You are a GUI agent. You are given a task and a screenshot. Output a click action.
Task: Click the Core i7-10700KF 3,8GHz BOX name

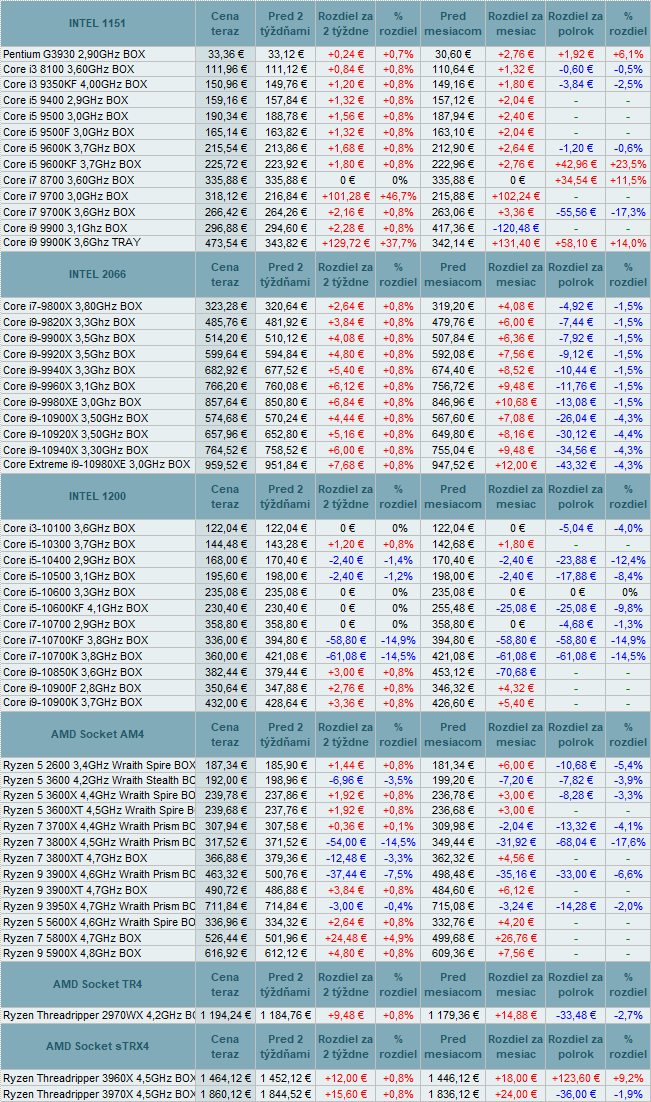(76, 640)
